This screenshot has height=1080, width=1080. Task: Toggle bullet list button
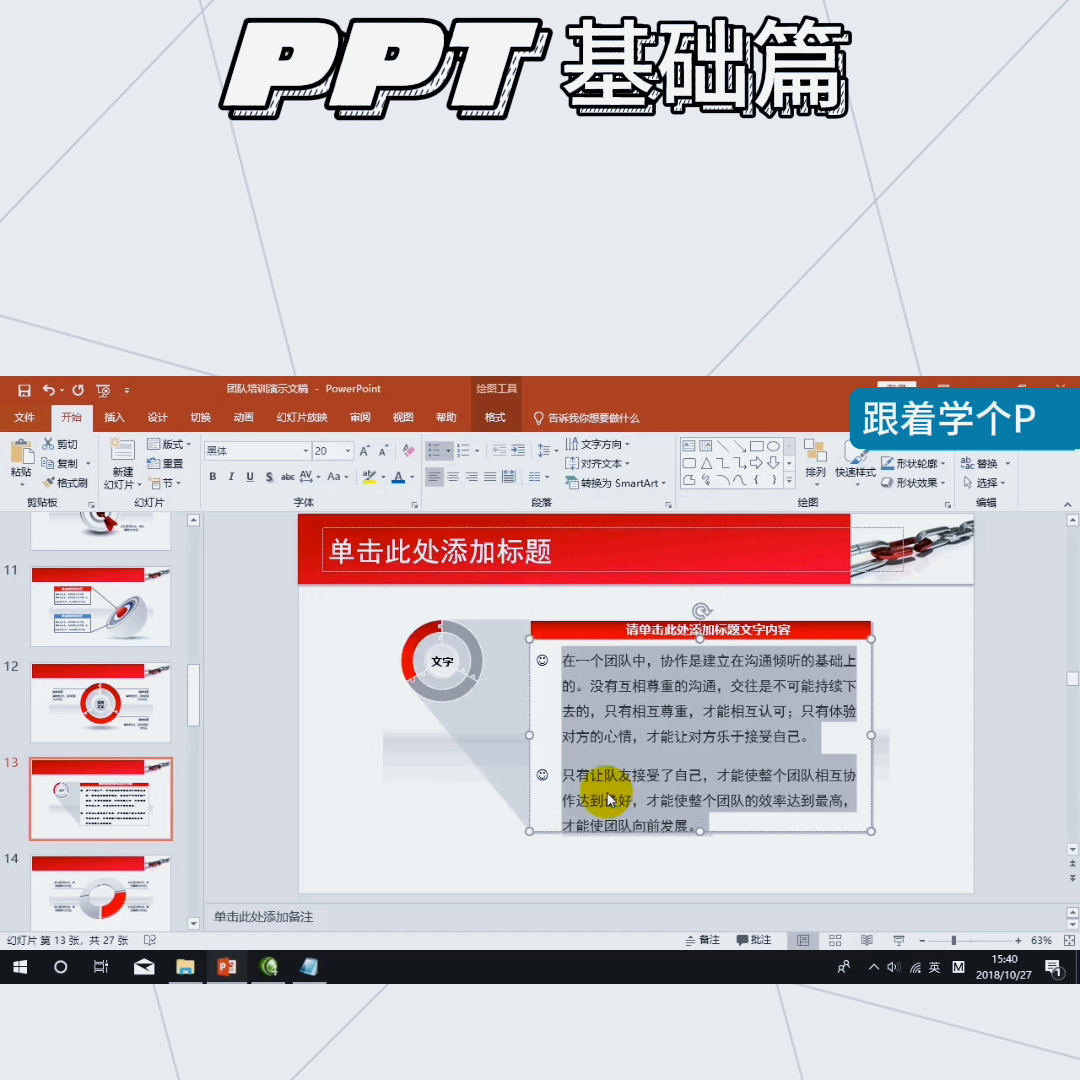click(433, 450)
